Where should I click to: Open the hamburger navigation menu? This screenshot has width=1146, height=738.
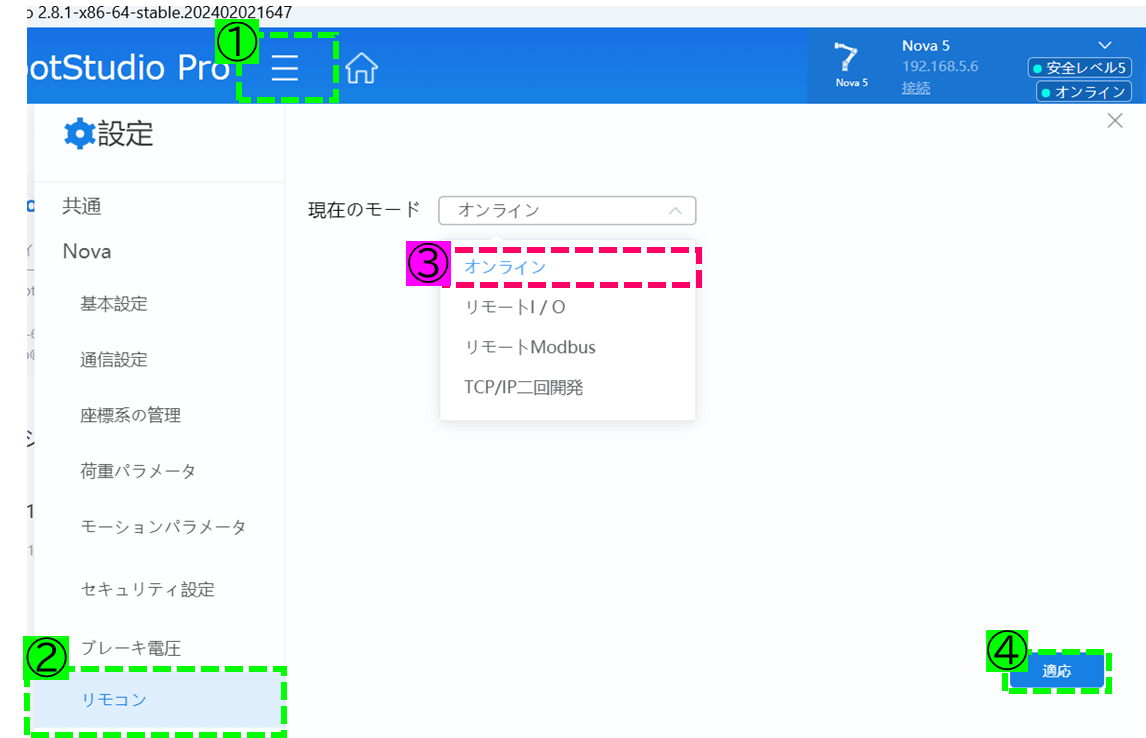[x=287, y=68]
